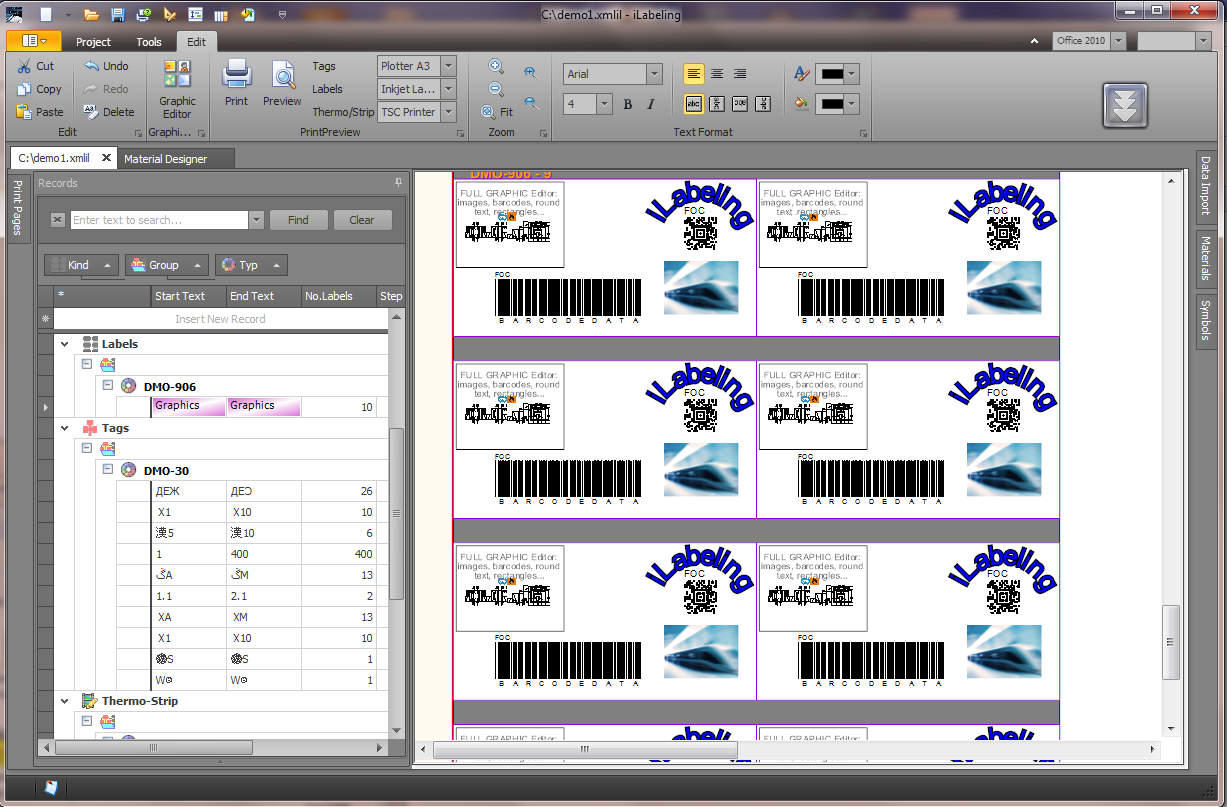Click the font color icon
Image resolution: width=1227 pixels, height=807 pixels.
click(x=801, y=74)
